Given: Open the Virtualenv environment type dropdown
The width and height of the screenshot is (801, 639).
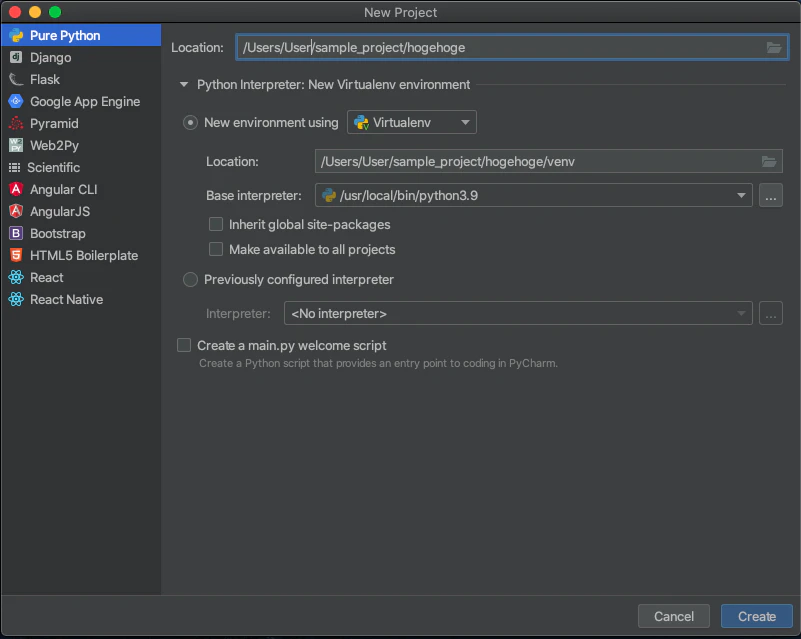Looking at the screenshot, I should [412, 123].
